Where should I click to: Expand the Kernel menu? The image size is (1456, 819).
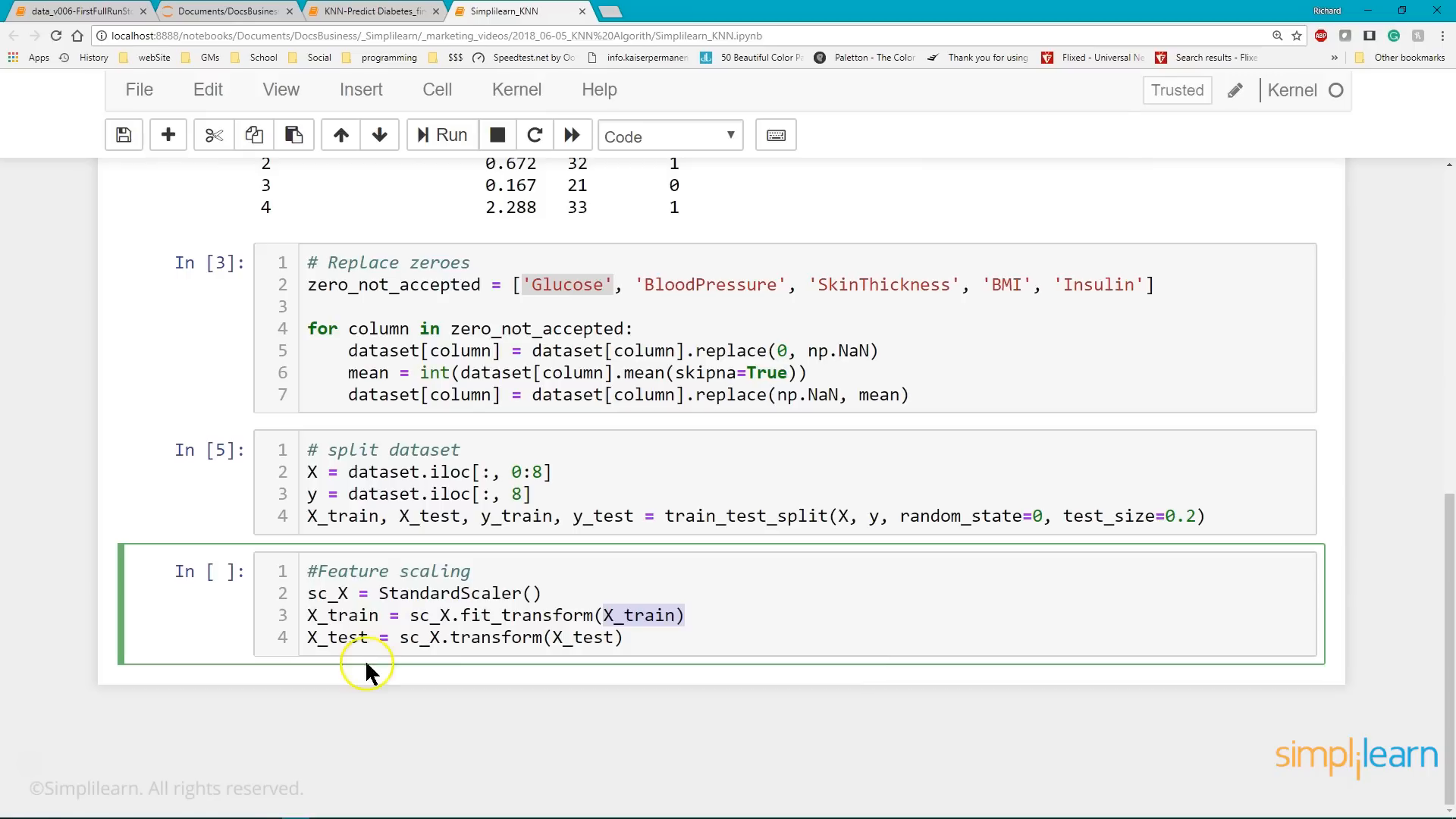click(x=517, y=89)
